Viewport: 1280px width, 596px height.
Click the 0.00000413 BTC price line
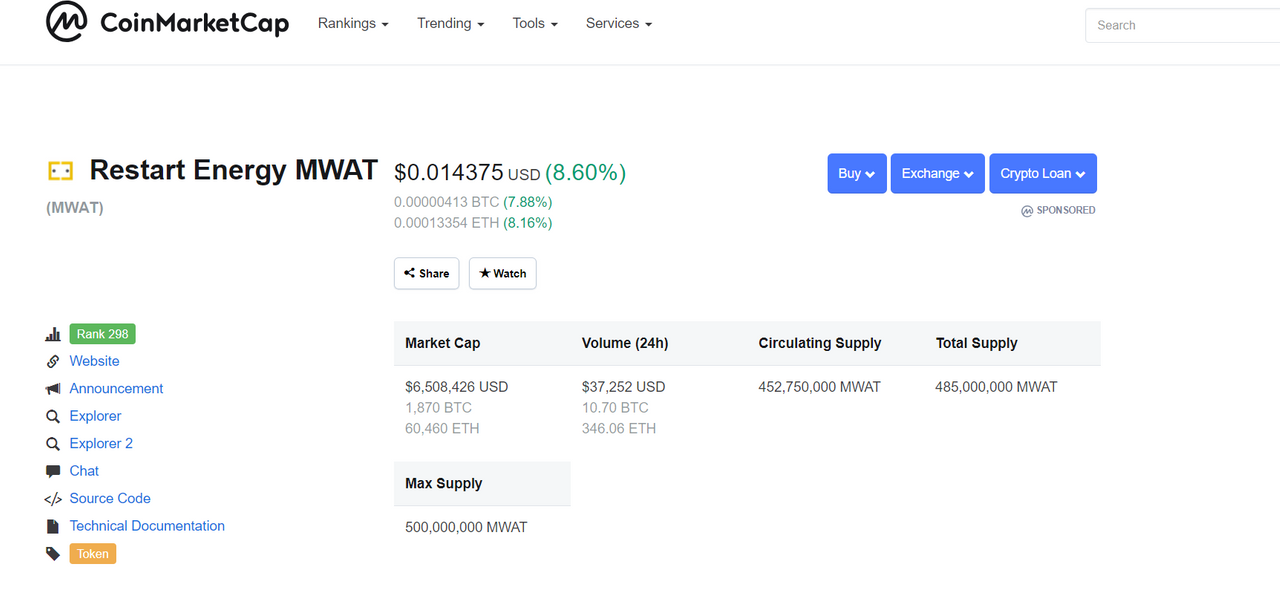(x=473, y=202)
